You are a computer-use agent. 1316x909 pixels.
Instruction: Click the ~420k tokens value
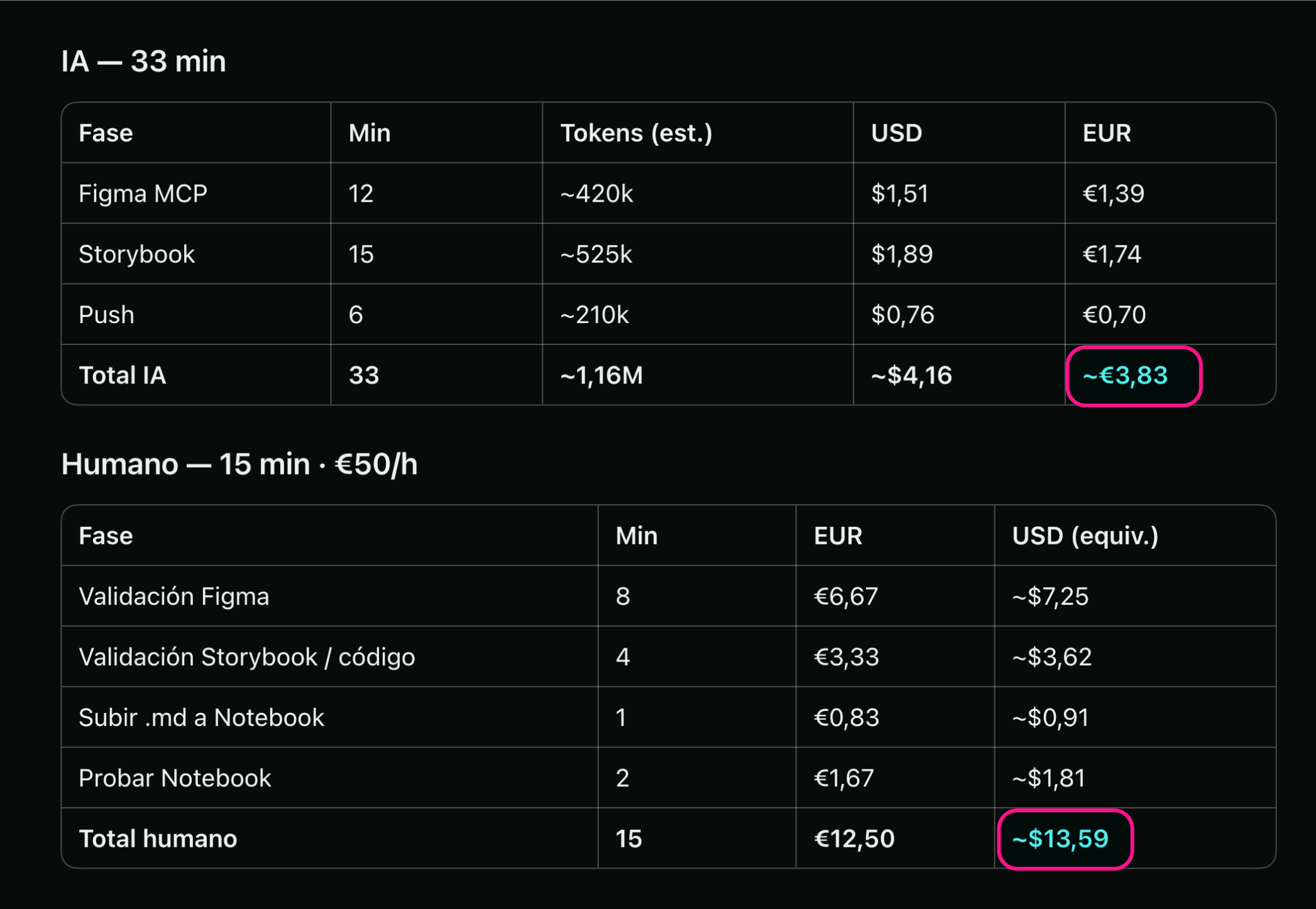pyautogui.click(x=596, y=194)
